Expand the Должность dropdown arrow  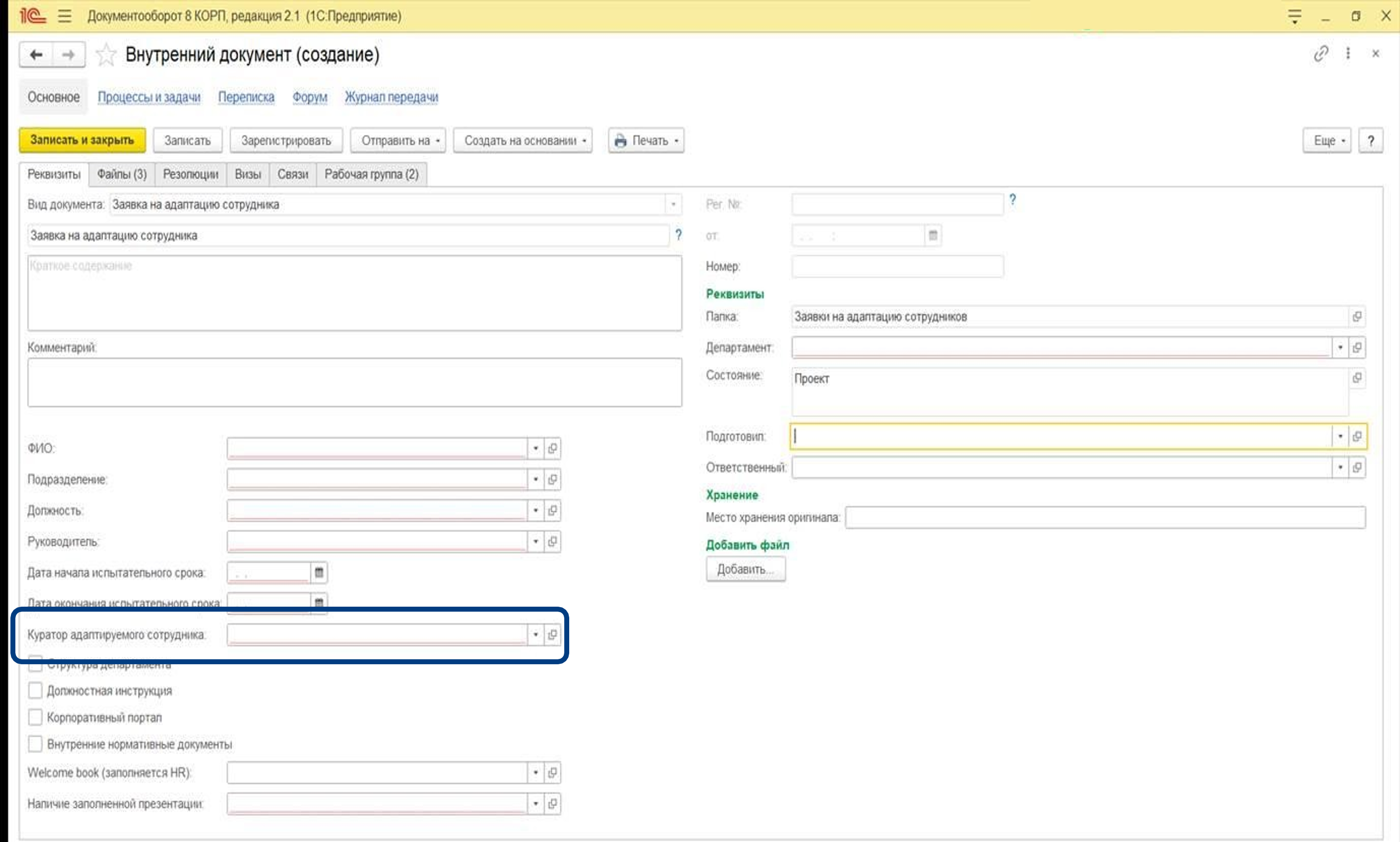[535, 511]
